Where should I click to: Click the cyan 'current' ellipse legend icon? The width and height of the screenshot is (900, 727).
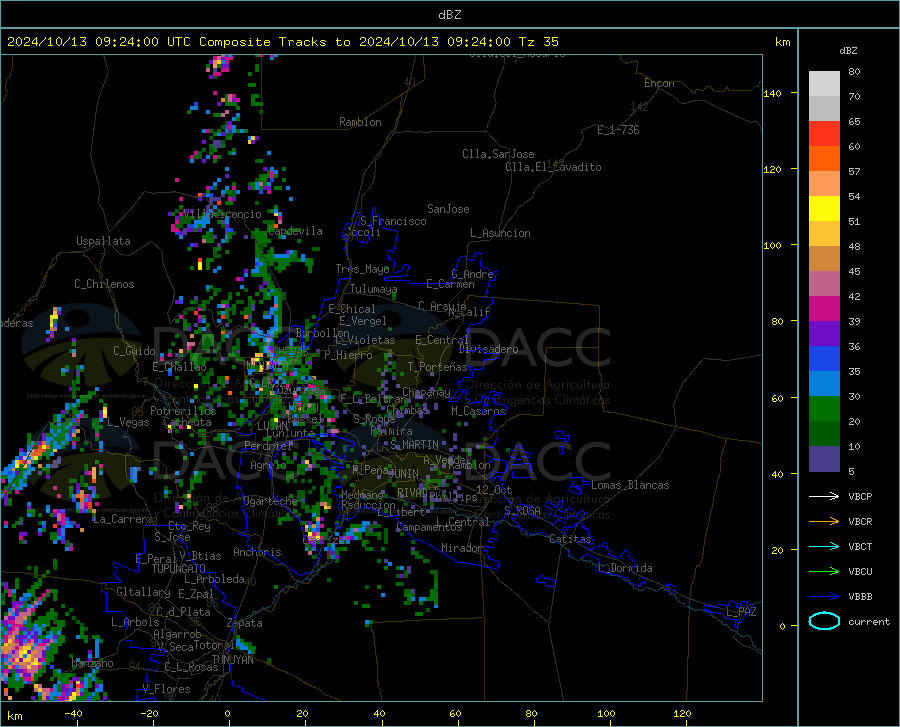(824, 621)
